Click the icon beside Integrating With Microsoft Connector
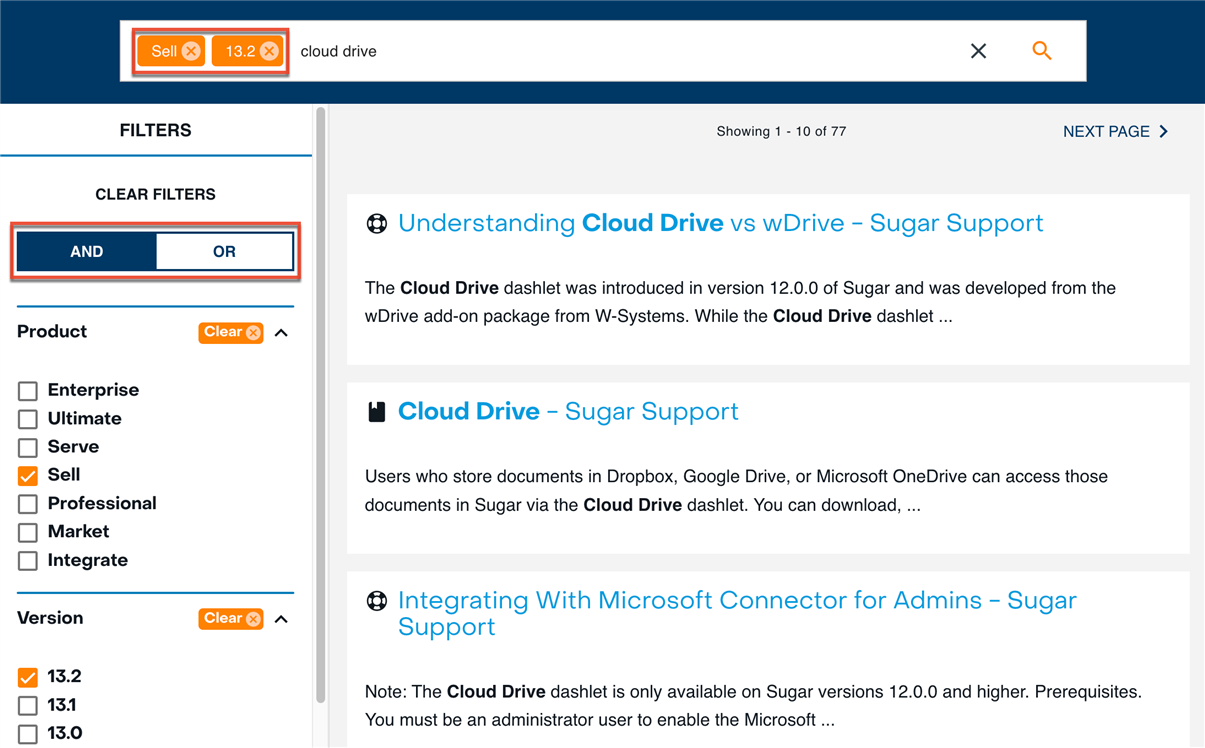The height and width of the screenshot is (748, 1205). coord(377,601)
